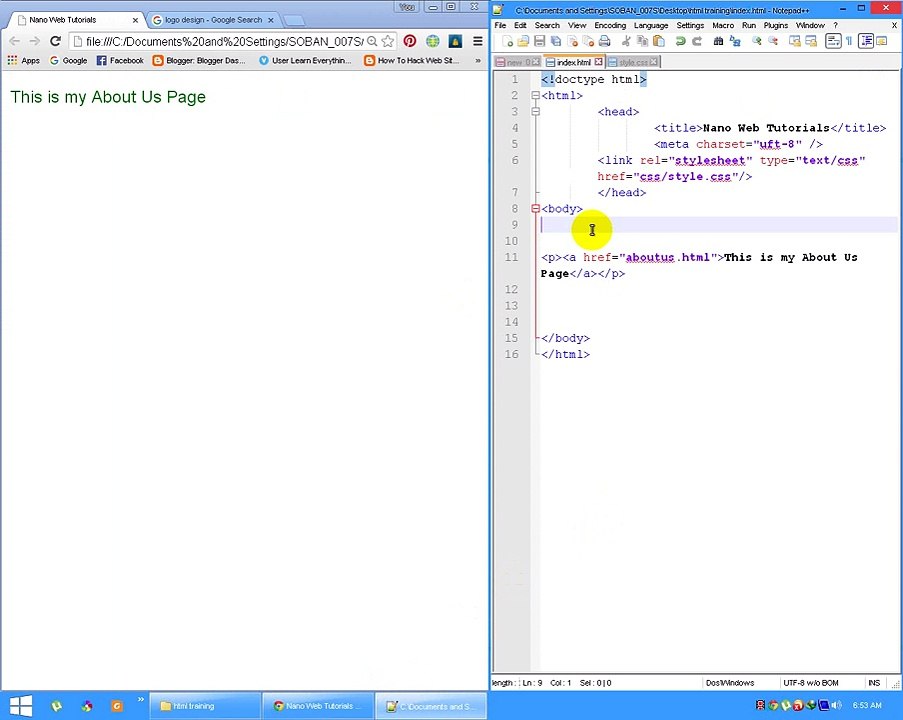Close the index.html tab

coord(598,62)
